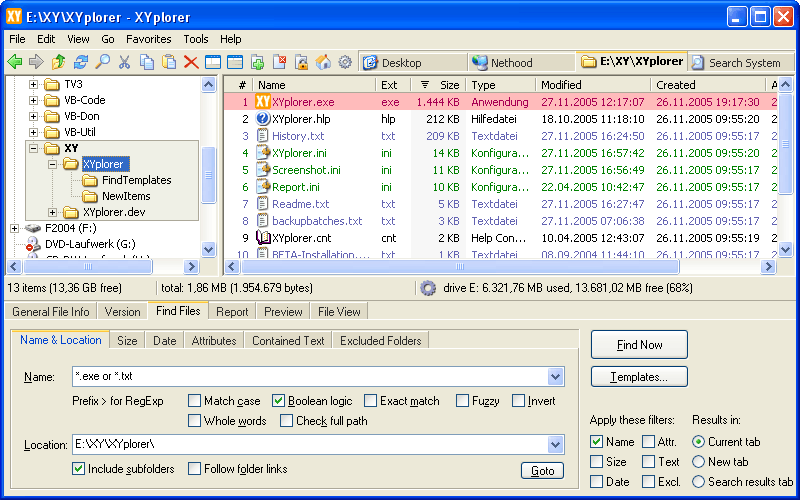Select F2004 (F:) drive icon
Image resolution: width=800 pixels, height=500 pixels.
pos(33,228)
